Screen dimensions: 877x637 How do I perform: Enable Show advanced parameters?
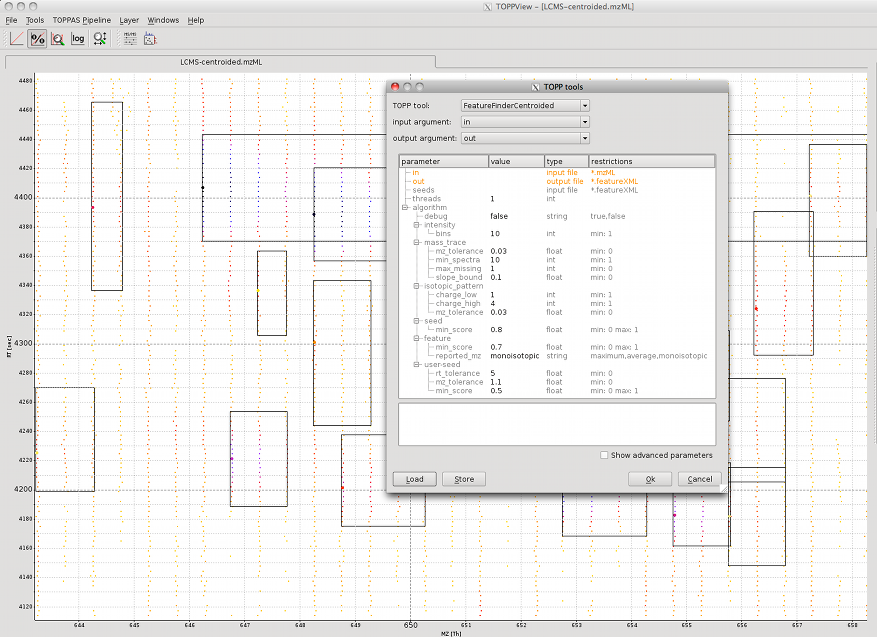pos(604,454)
